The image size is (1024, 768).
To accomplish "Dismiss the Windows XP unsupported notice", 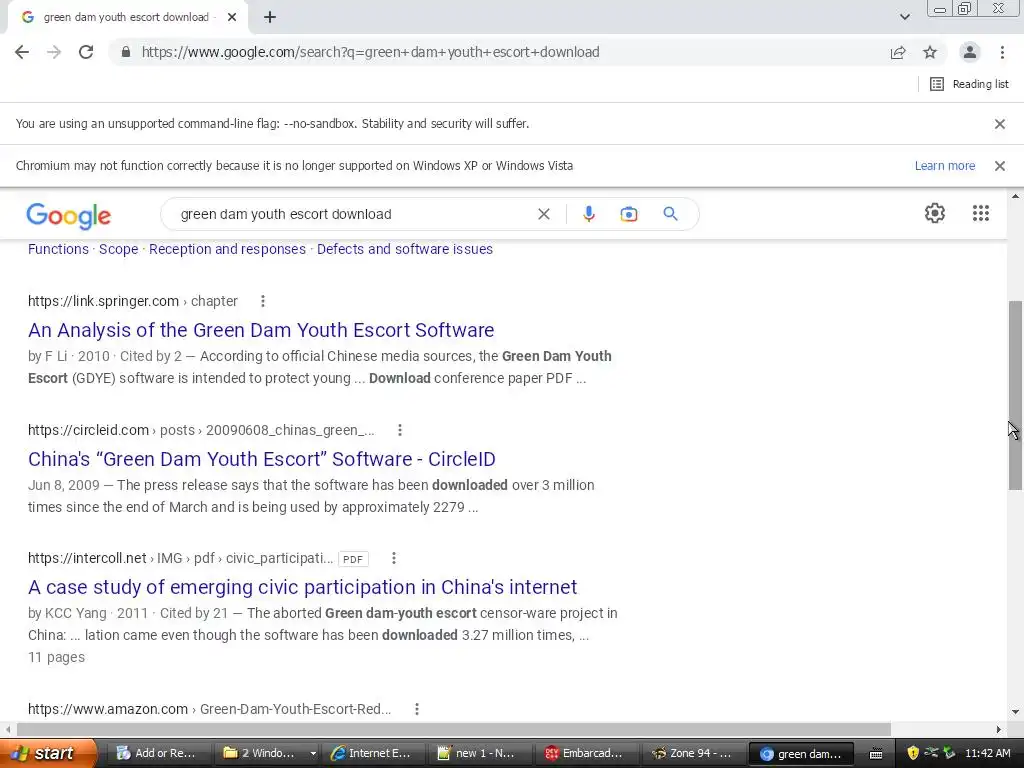I will (999, 165).
